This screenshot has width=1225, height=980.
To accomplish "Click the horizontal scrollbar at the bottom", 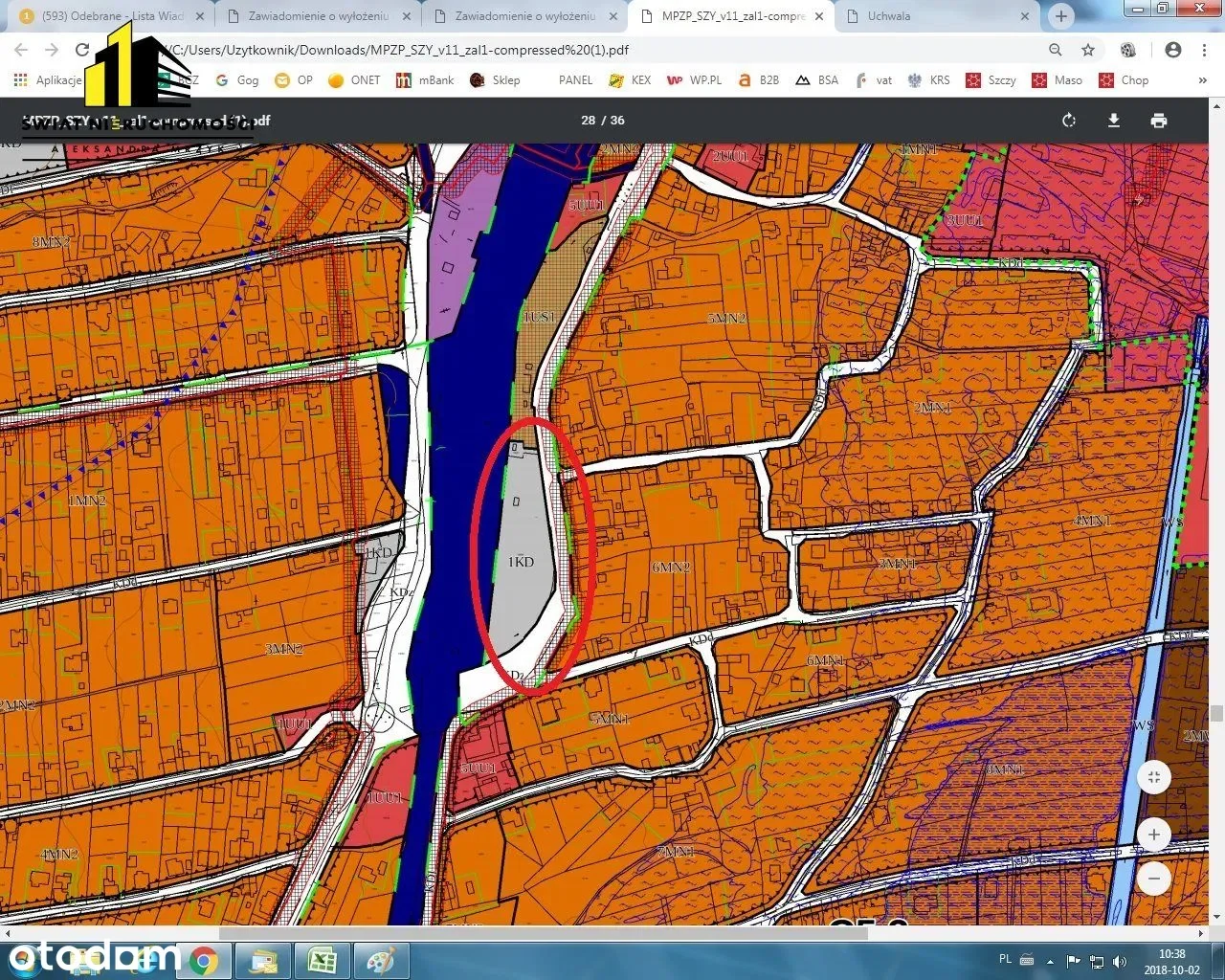I will pos(544,933).
